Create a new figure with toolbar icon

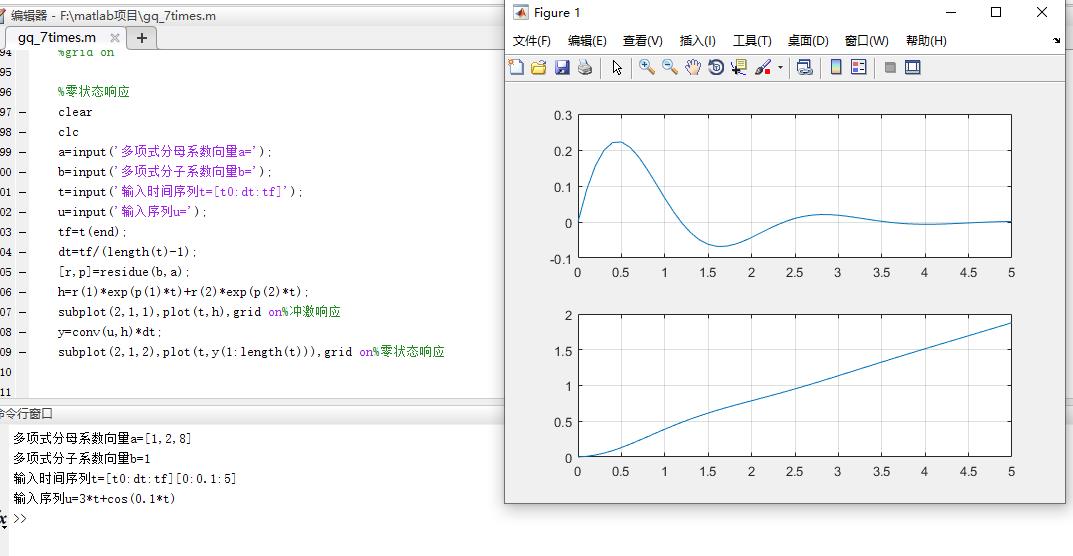(x=516, y=67)
